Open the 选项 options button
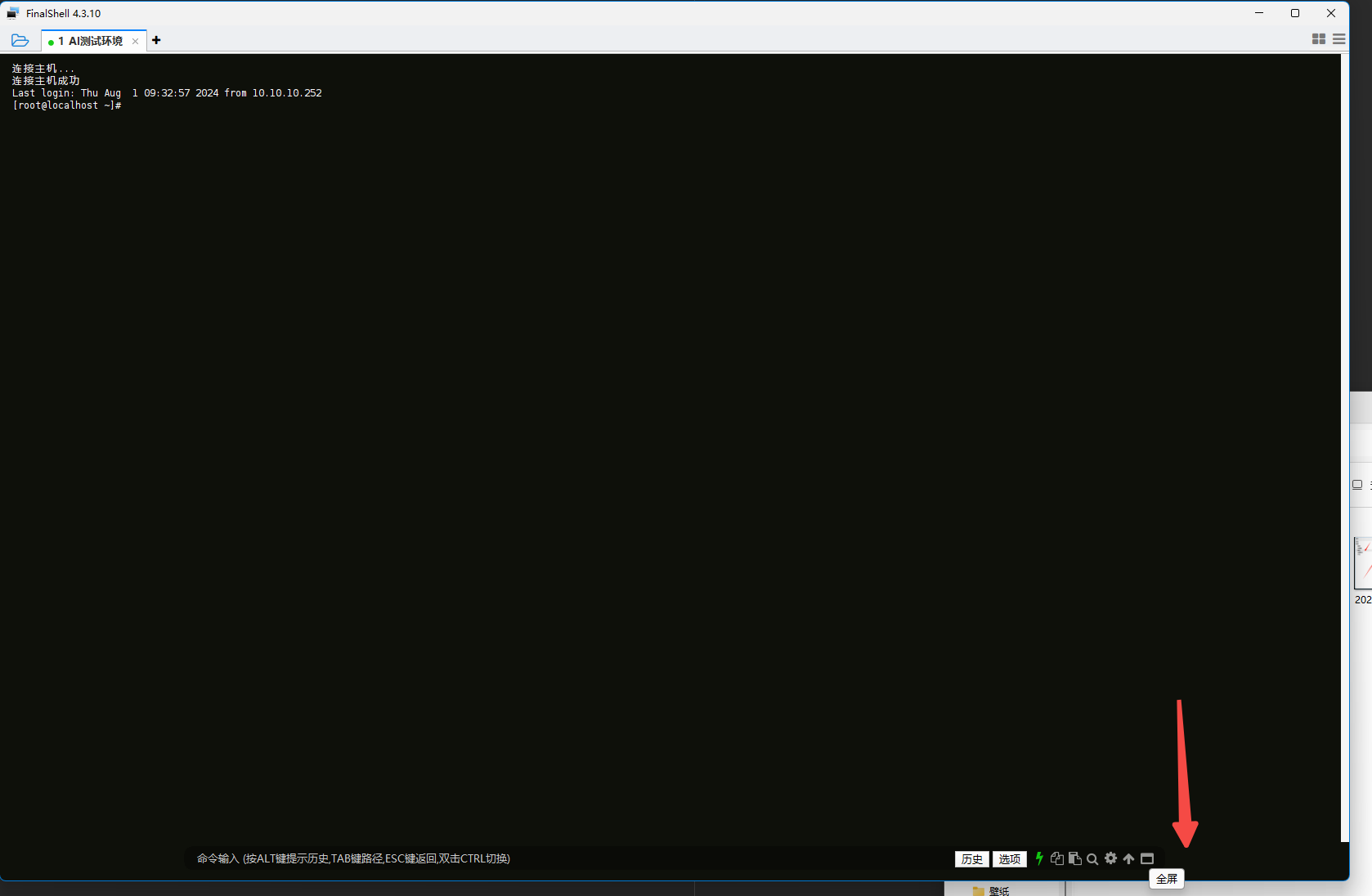 [x=1009, y=859]
